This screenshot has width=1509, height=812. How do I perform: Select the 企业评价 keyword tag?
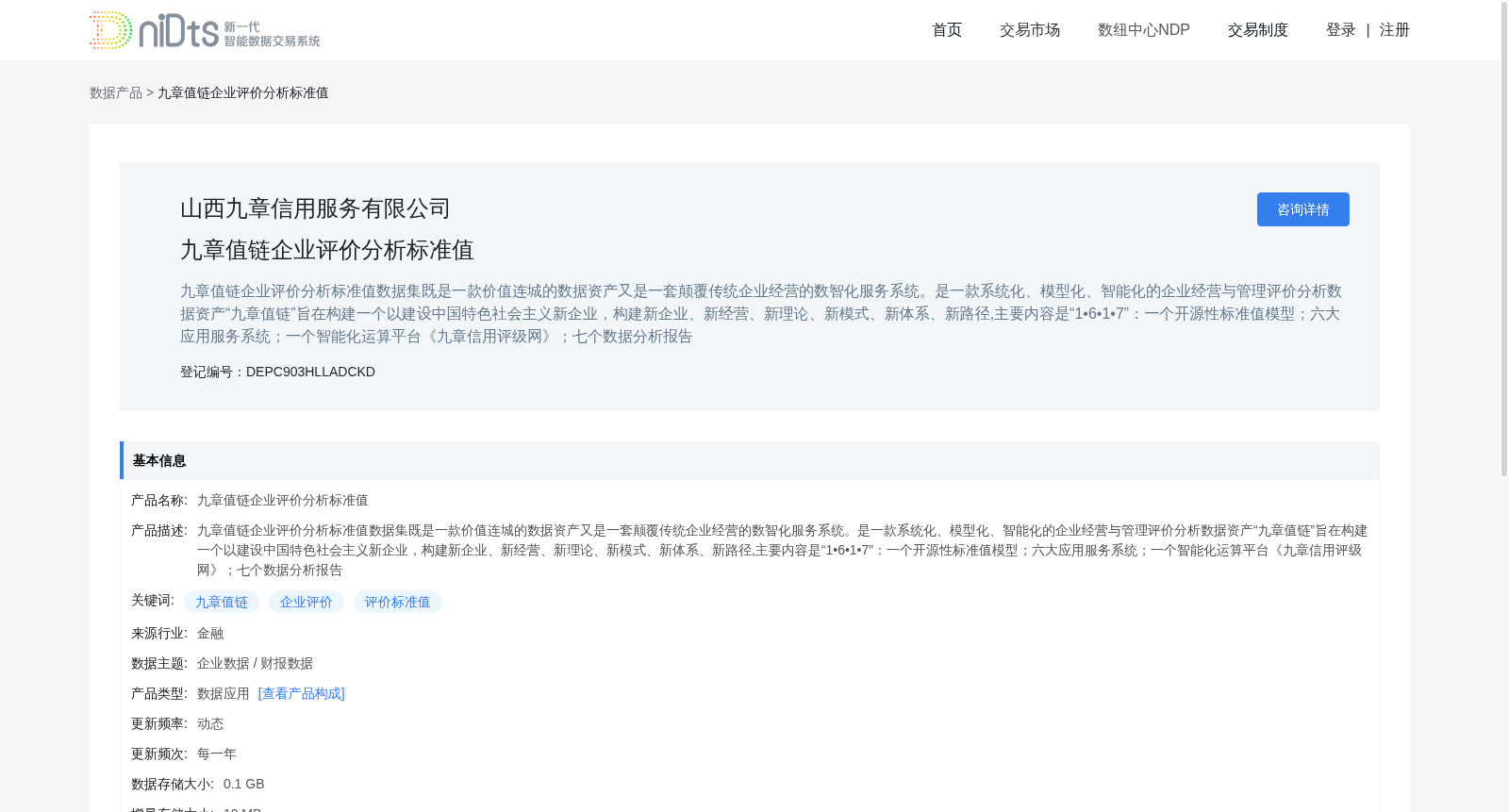tap(307, 602)
